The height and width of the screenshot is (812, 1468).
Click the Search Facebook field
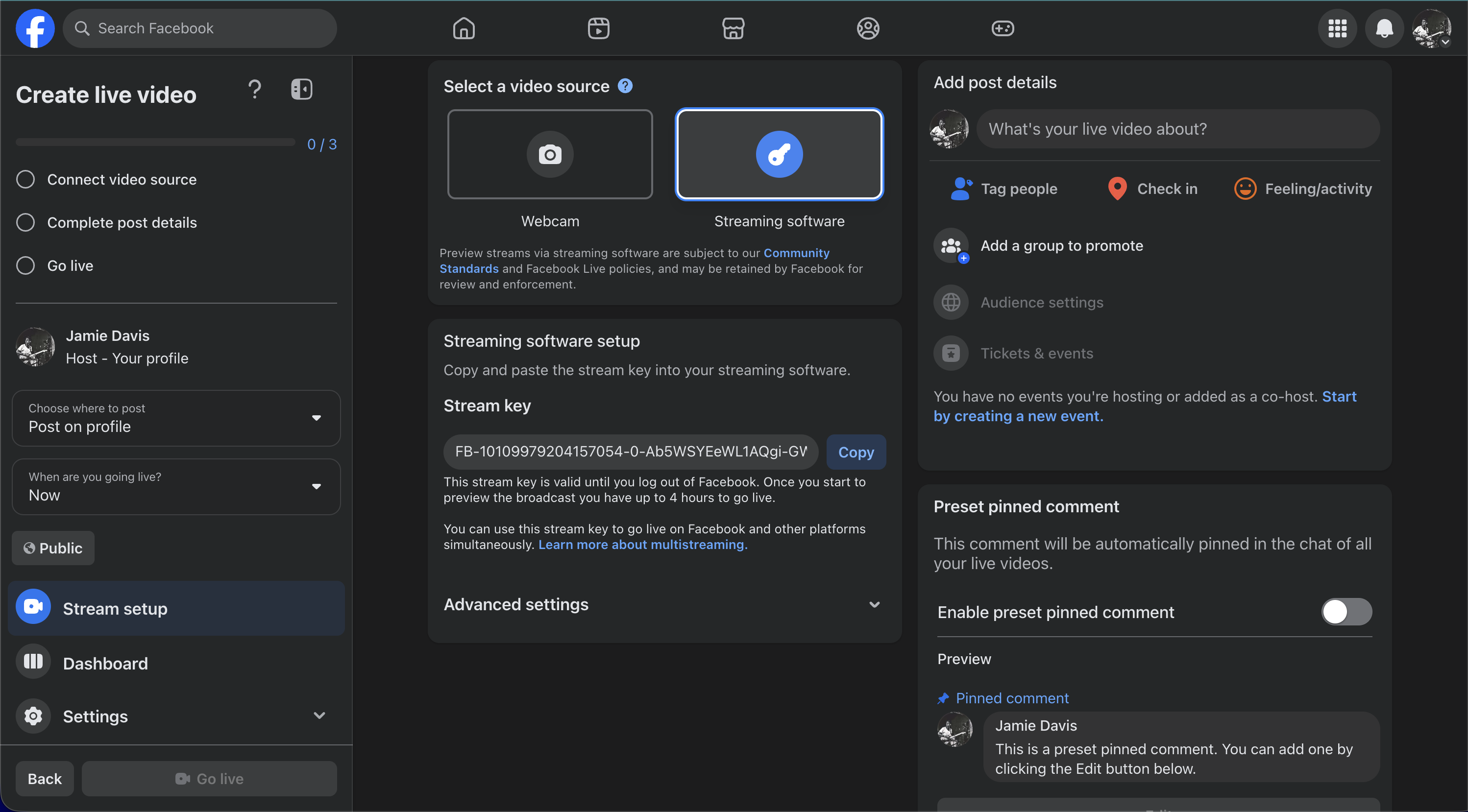point(199,28)
